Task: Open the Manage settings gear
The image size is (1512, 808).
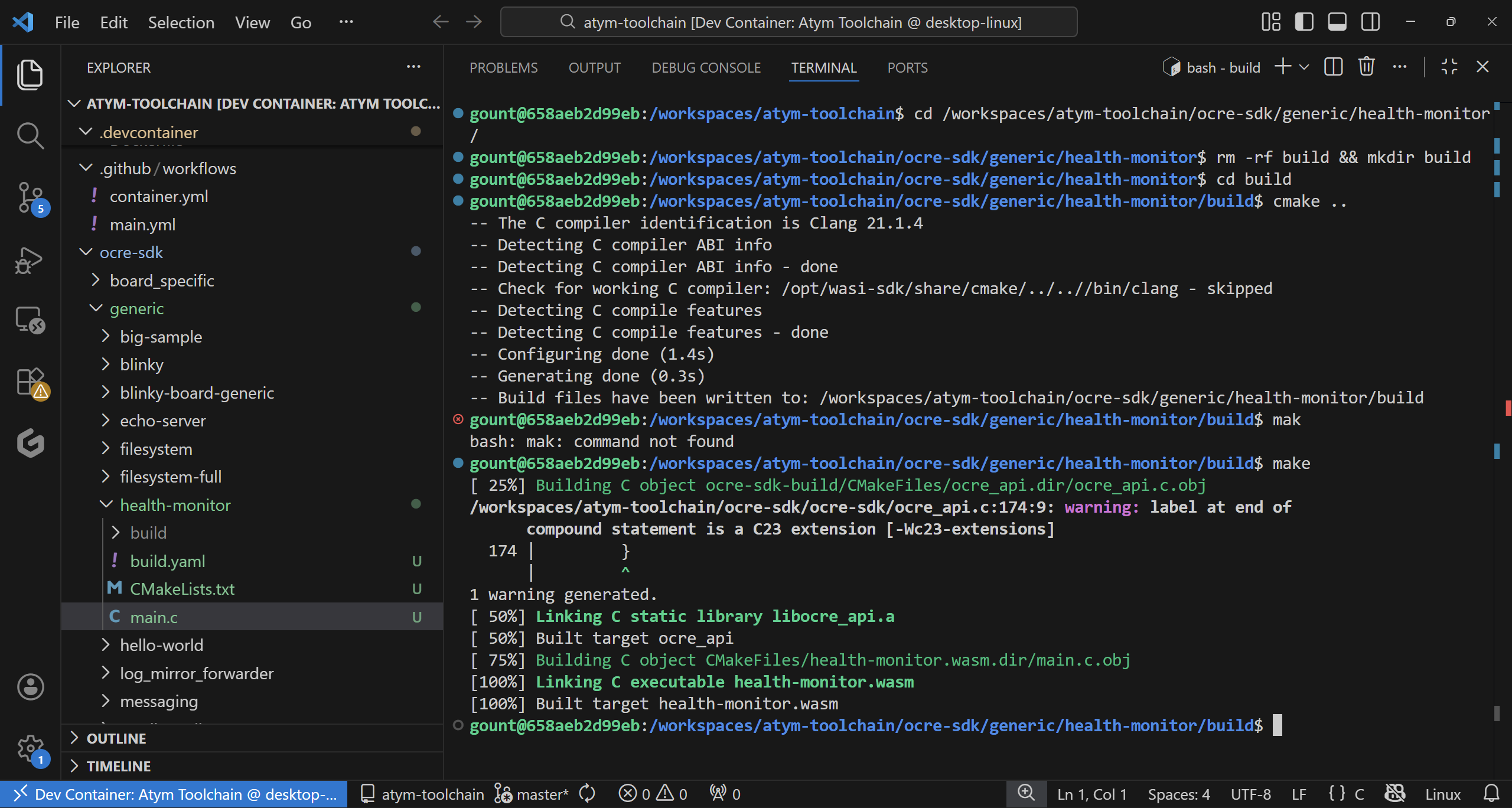Action: click(x=30, y=747)
